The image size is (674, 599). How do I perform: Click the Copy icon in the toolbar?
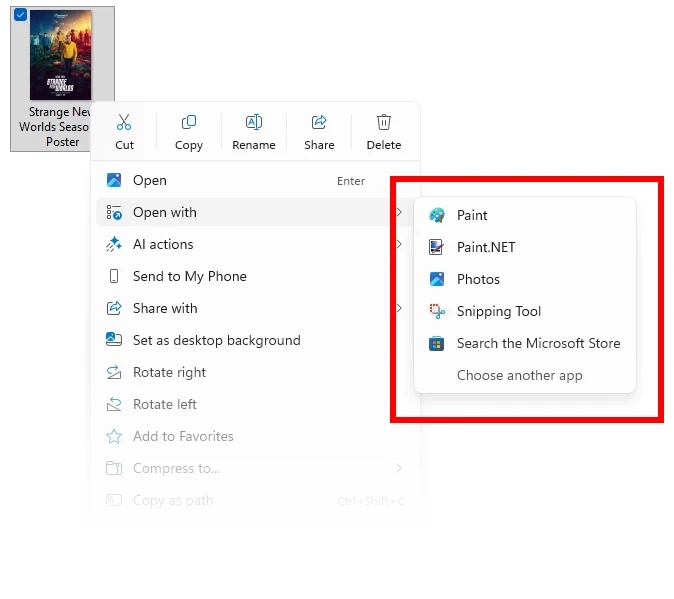coord(189,122)
